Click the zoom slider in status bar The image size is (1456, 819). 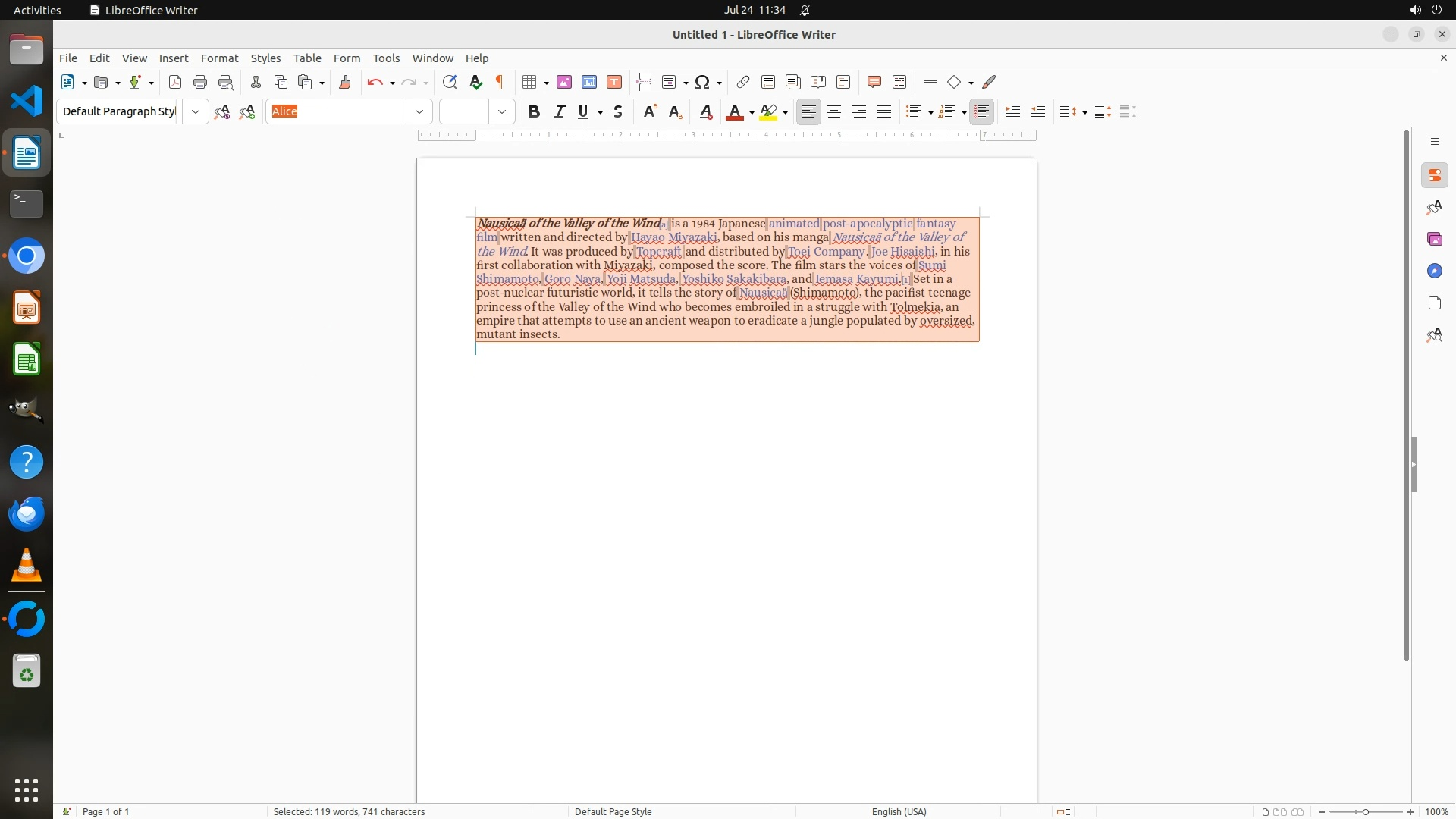(x=1365, y=811)
